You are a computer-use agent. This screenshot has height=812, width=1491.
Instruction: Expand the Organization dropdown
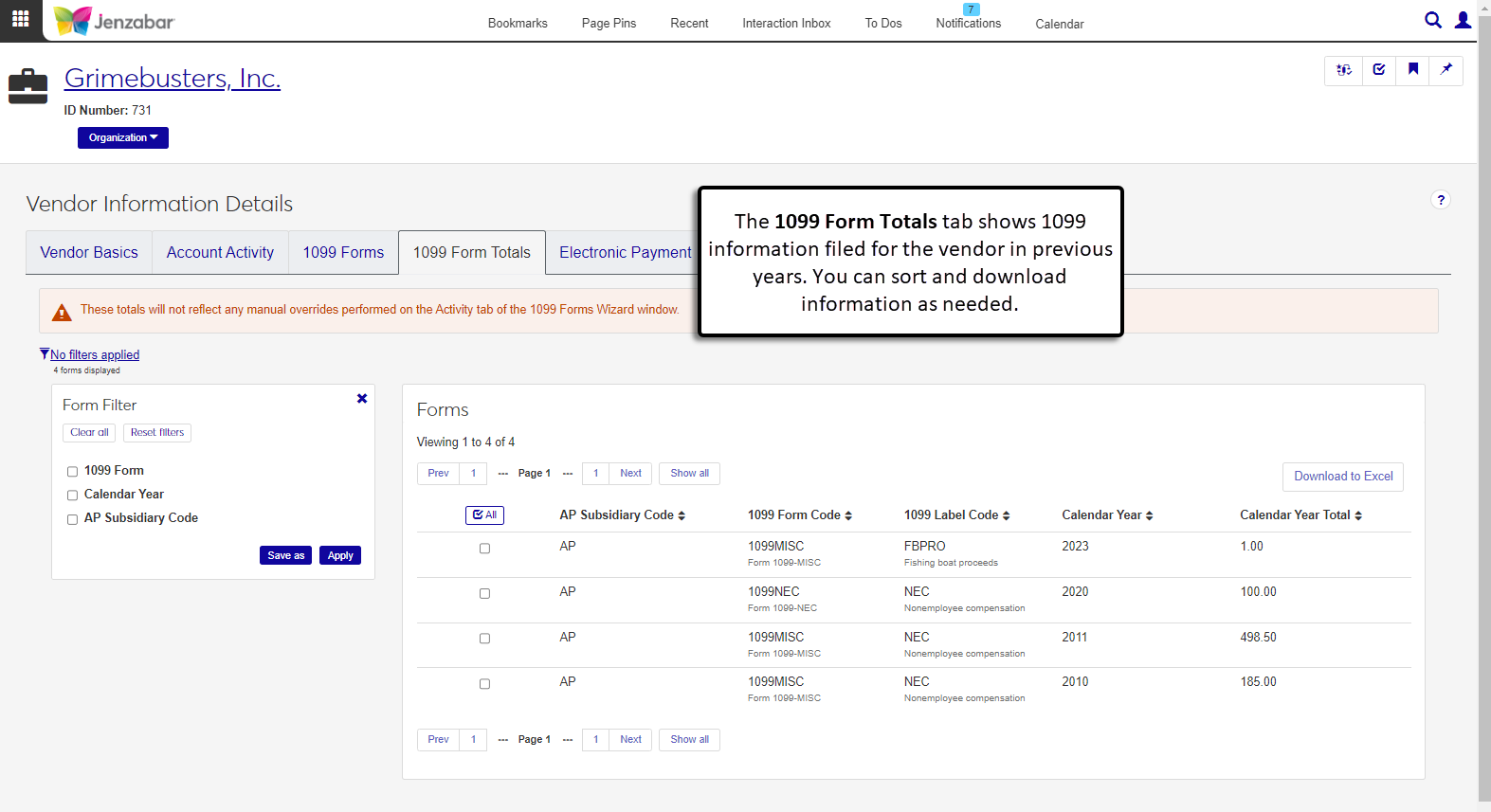122,138
